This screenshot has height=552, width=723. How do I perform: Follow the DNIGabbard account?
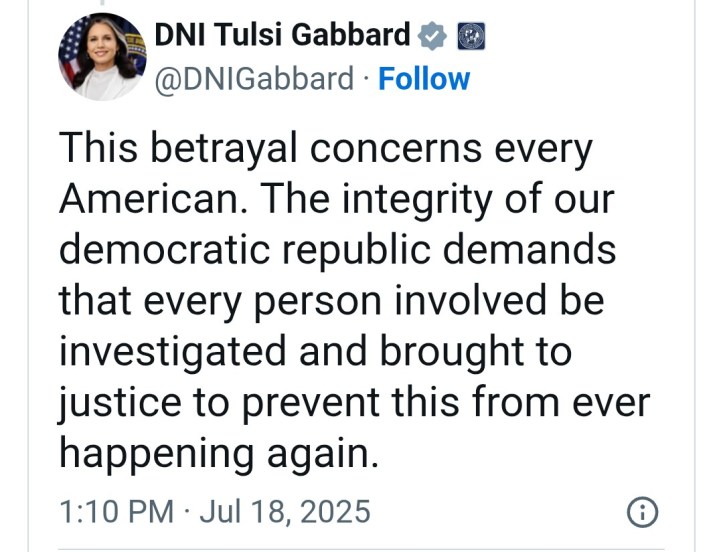pos(424,78)
